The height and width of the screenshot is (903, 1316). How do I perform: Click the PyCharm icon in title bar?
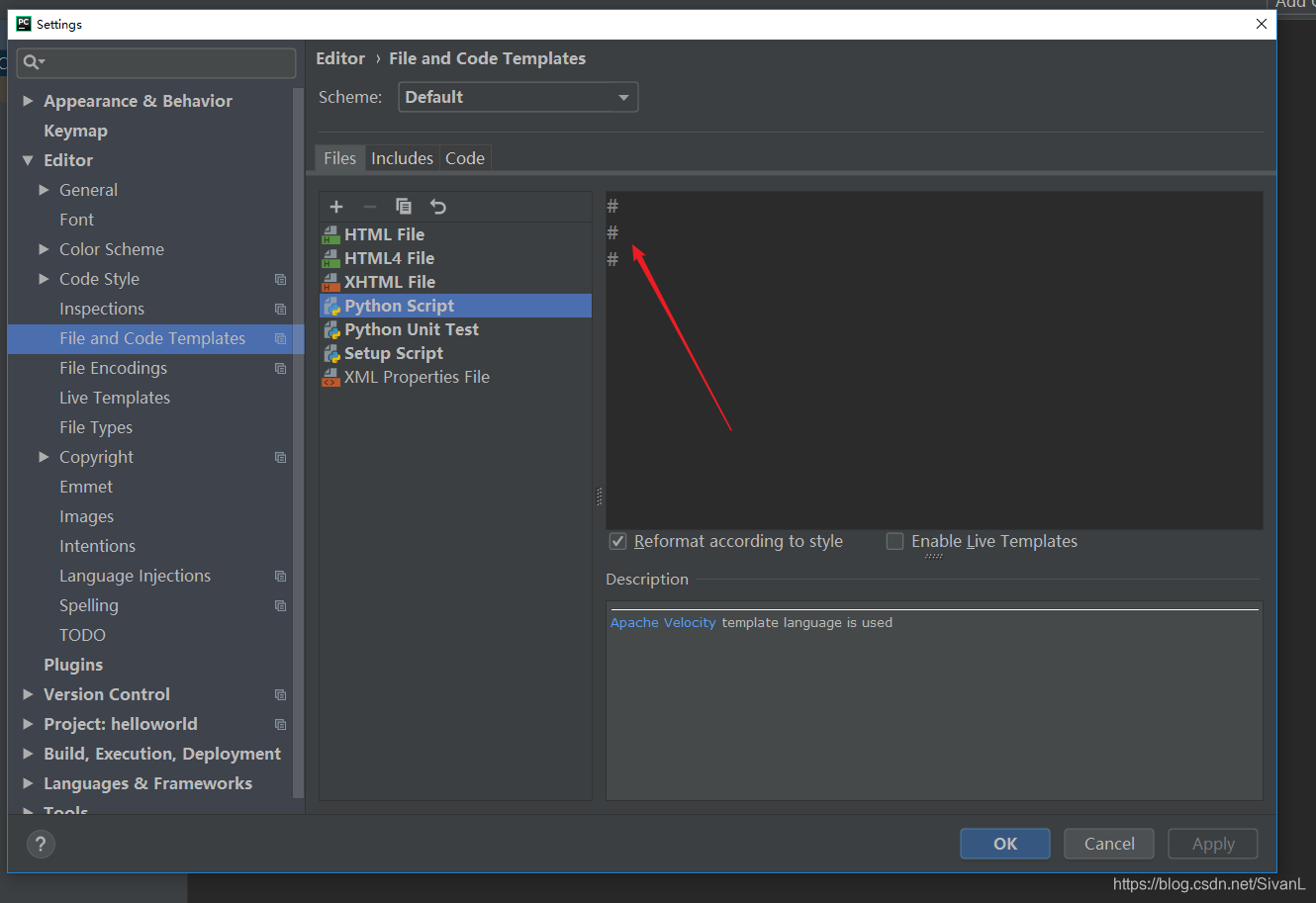(24, 24)
